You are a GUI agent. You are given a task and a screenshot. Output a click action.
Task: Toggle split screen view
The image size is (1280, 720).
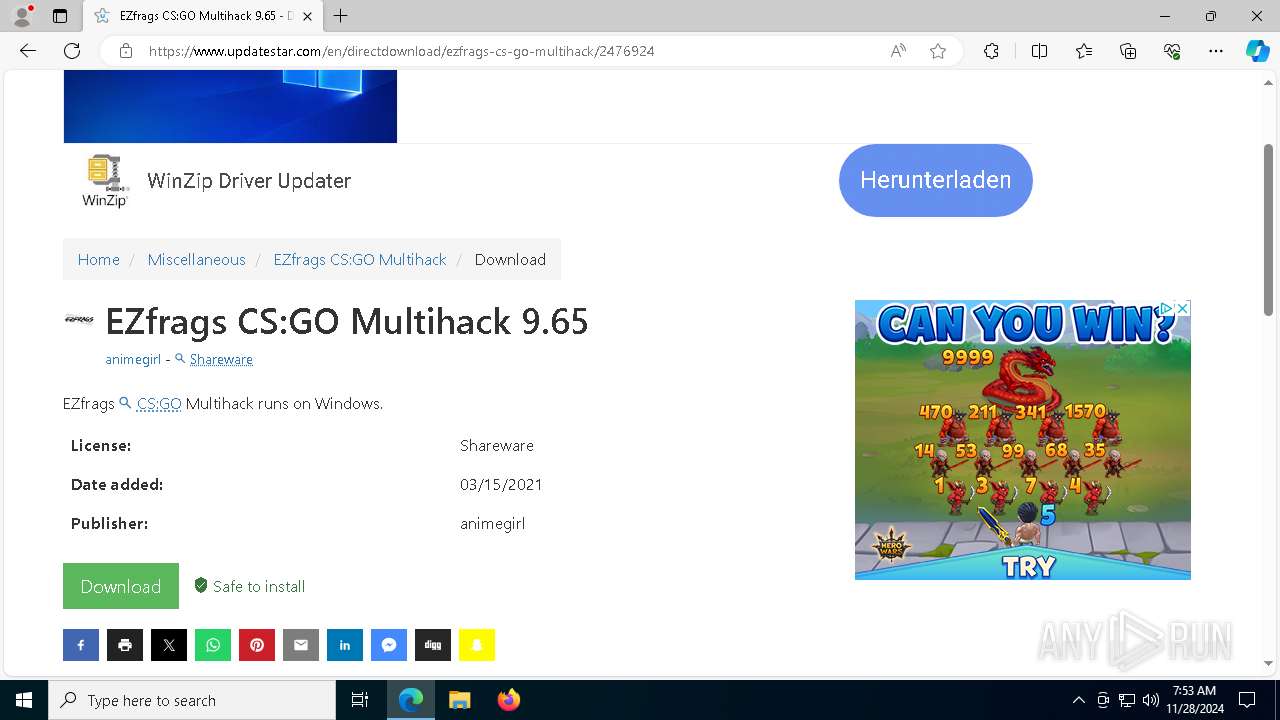(x=1039, y=51)
